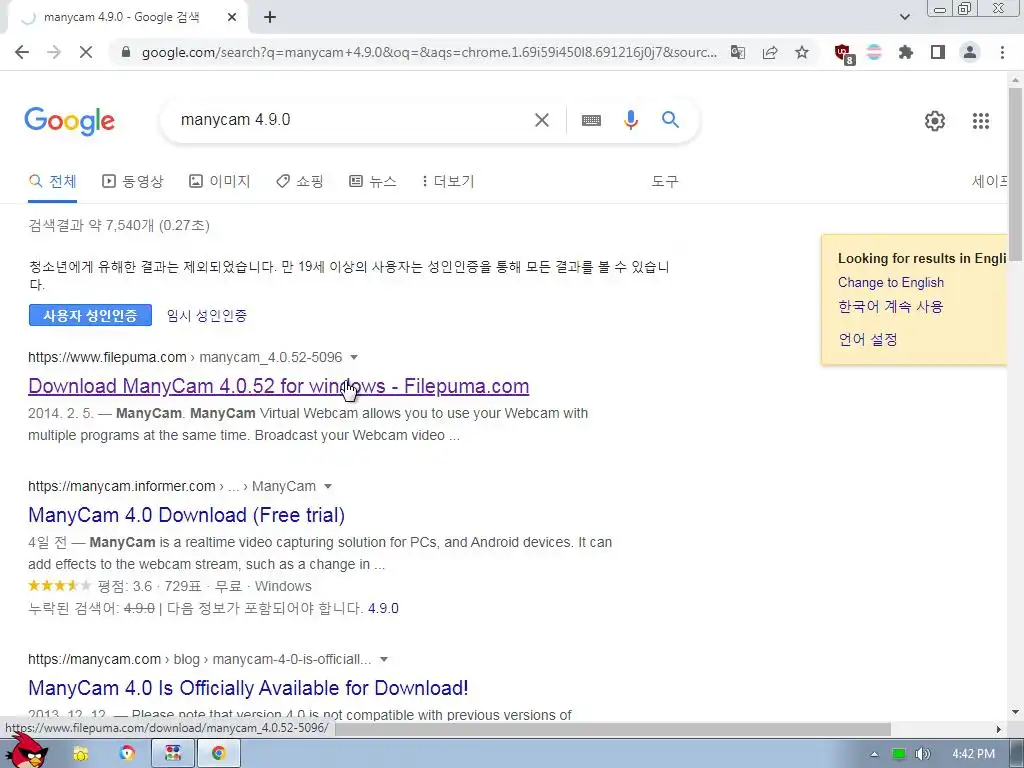Click the 4:42 PM clock
1024x768 pixels.
(973, 754)
